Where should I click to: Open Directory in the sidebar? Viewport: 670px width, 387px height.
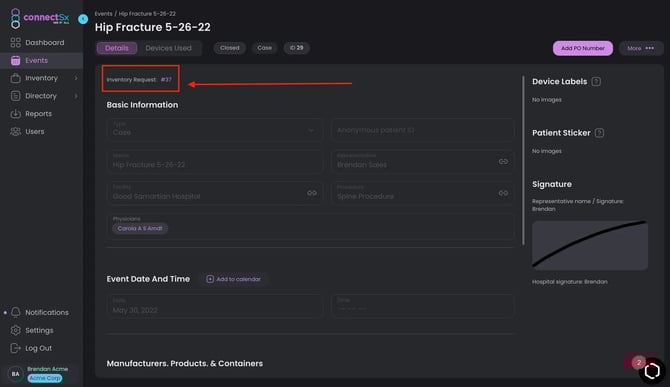[41, 96]
